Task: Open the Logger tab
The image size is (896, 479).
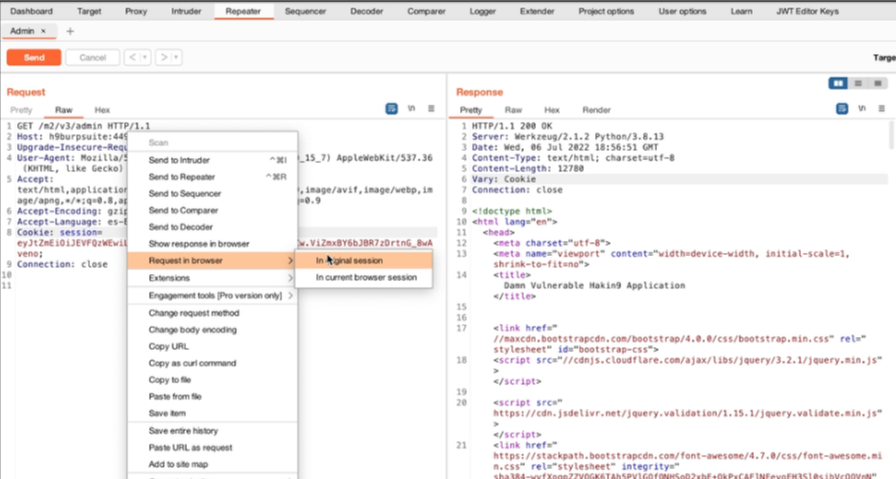Action: tap(483, 11)
